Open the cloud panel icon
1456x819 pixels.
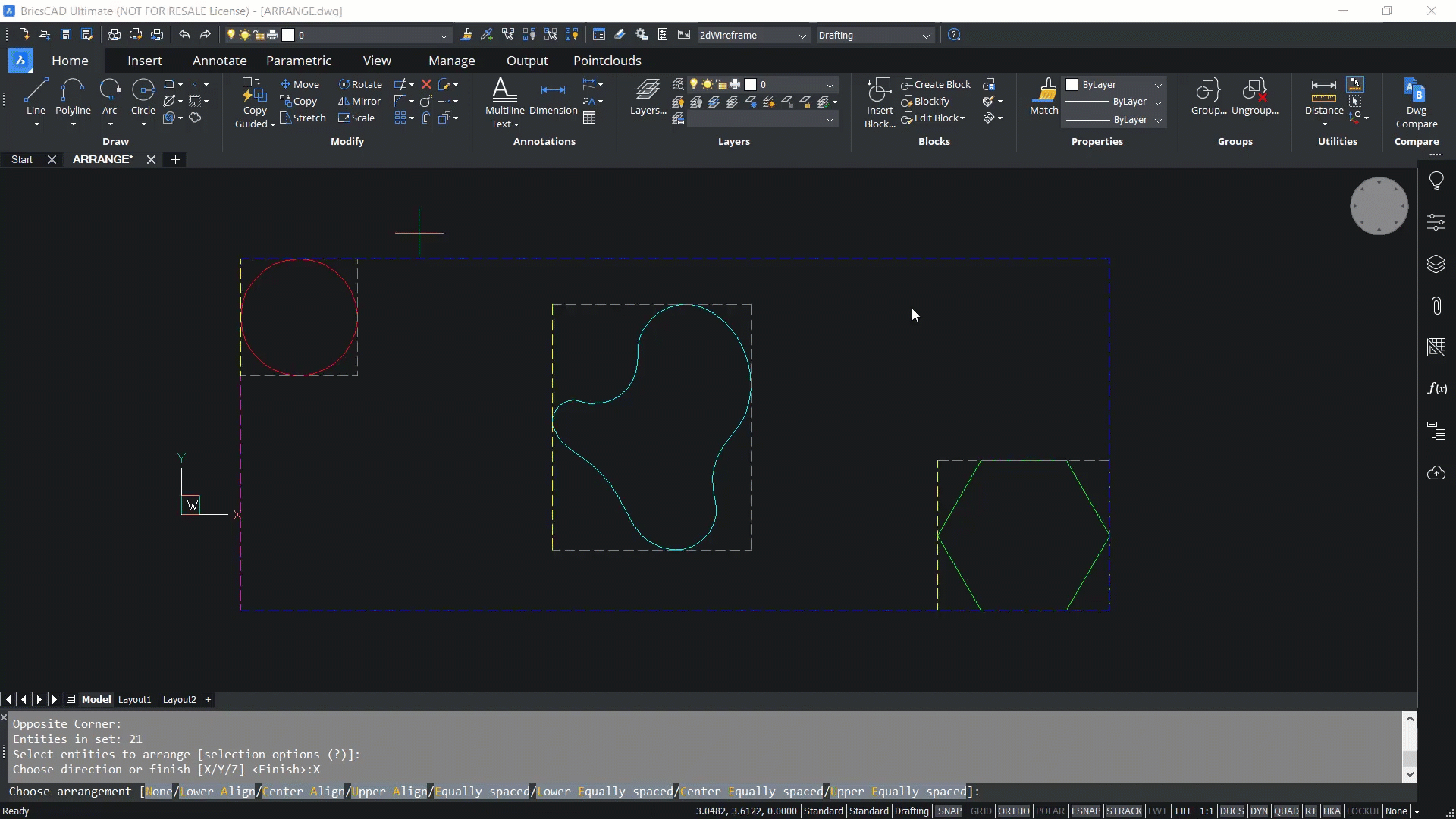tap(1436, 473)
